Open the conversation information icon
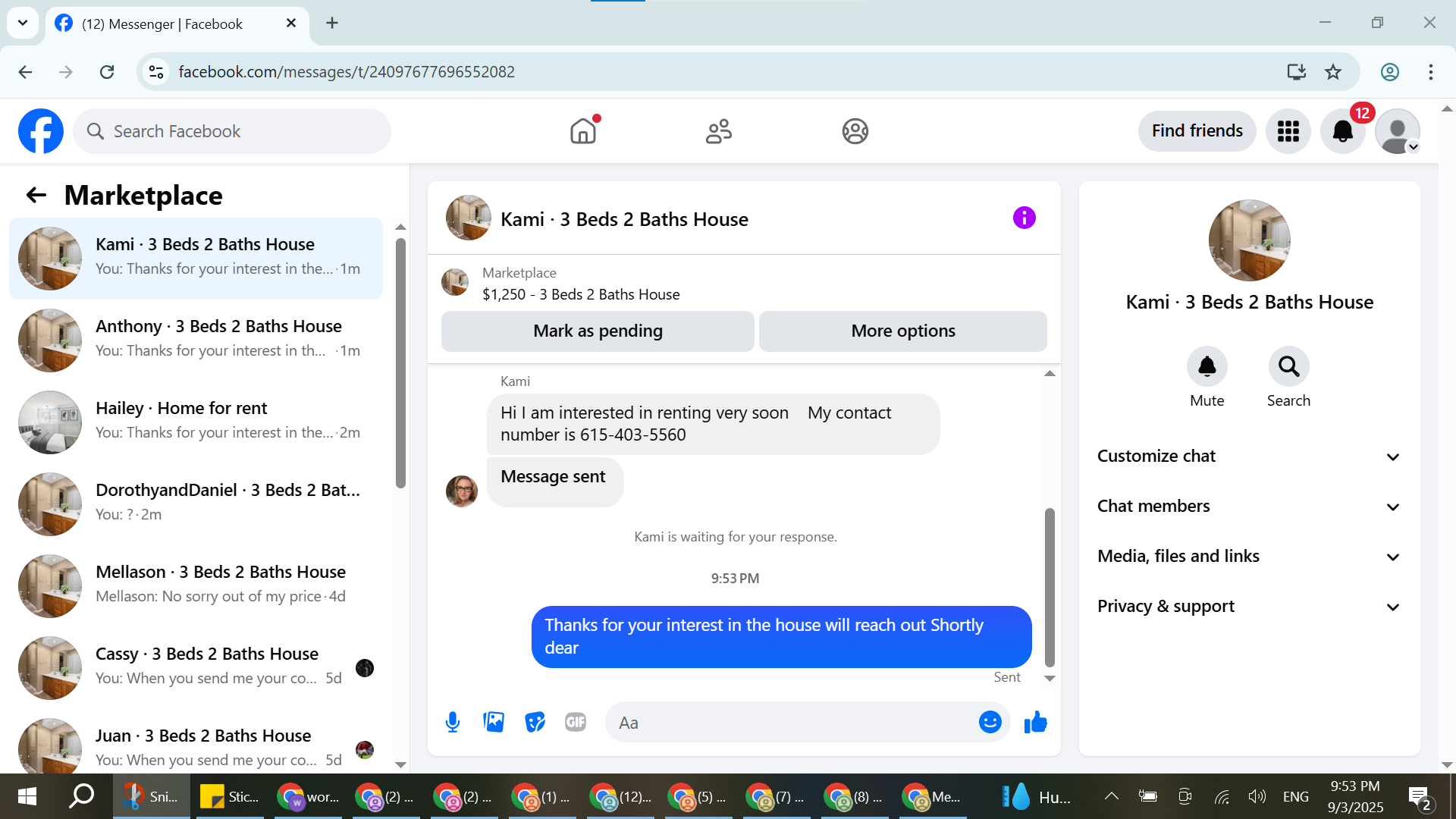The image size is (1456, 819). click(1024, 218)
